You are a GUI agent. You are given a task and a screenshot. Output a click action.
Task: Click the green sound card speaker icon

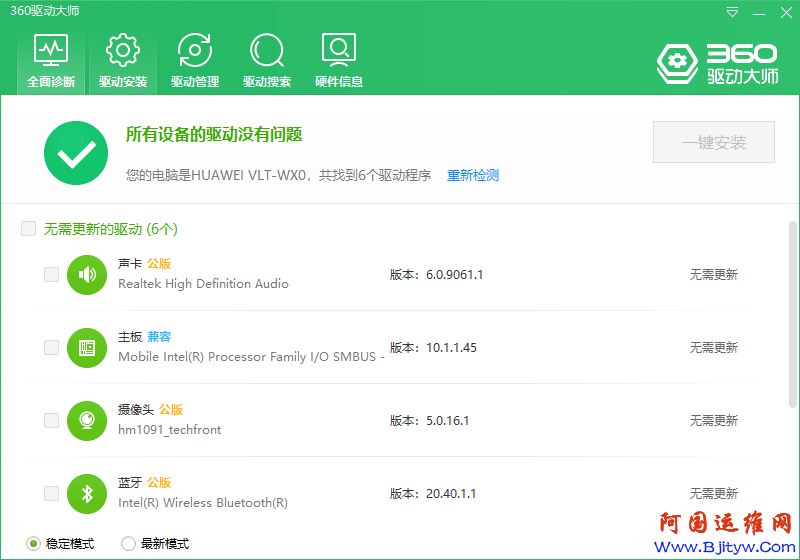[x=87, y=274]
